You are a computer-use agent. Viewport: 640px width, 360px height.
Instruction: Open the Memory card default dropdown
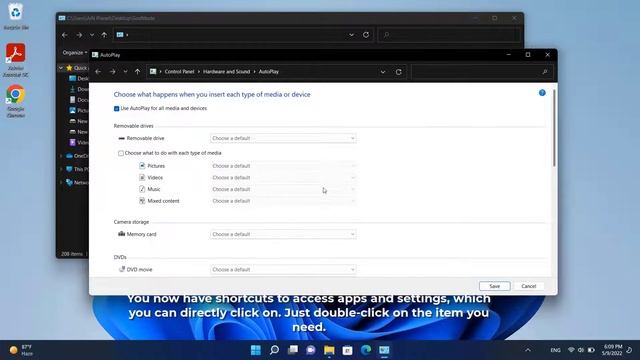pyautogui.click(x=283, y=234)
